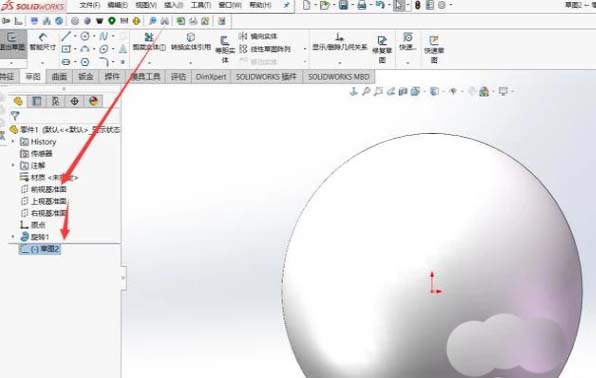Click the green location-pin icon in toolbar
Viewport: 596px width, 378px height.
[111, 21]
